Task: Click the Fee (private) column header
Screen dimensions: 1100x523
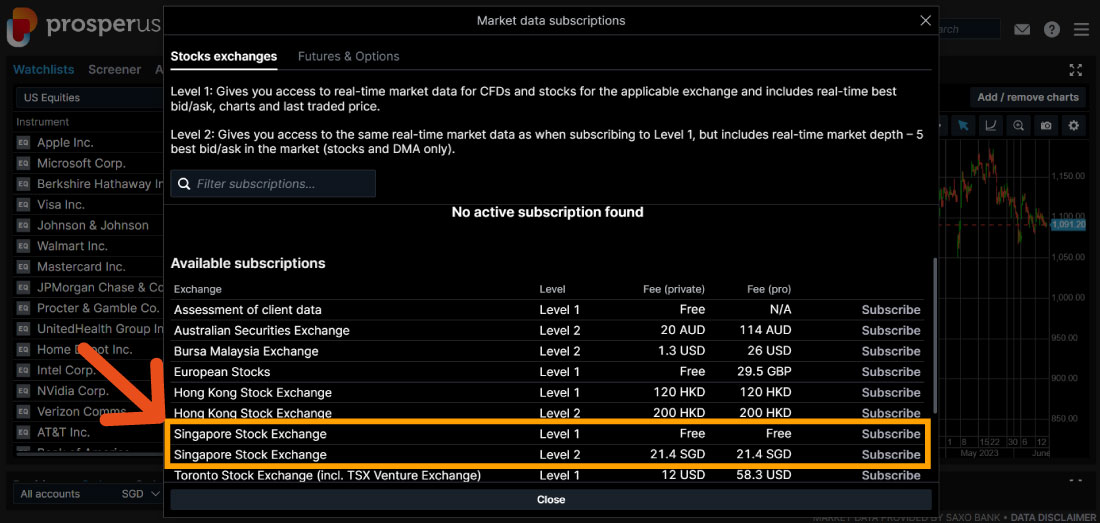Action: pos(673,289)
